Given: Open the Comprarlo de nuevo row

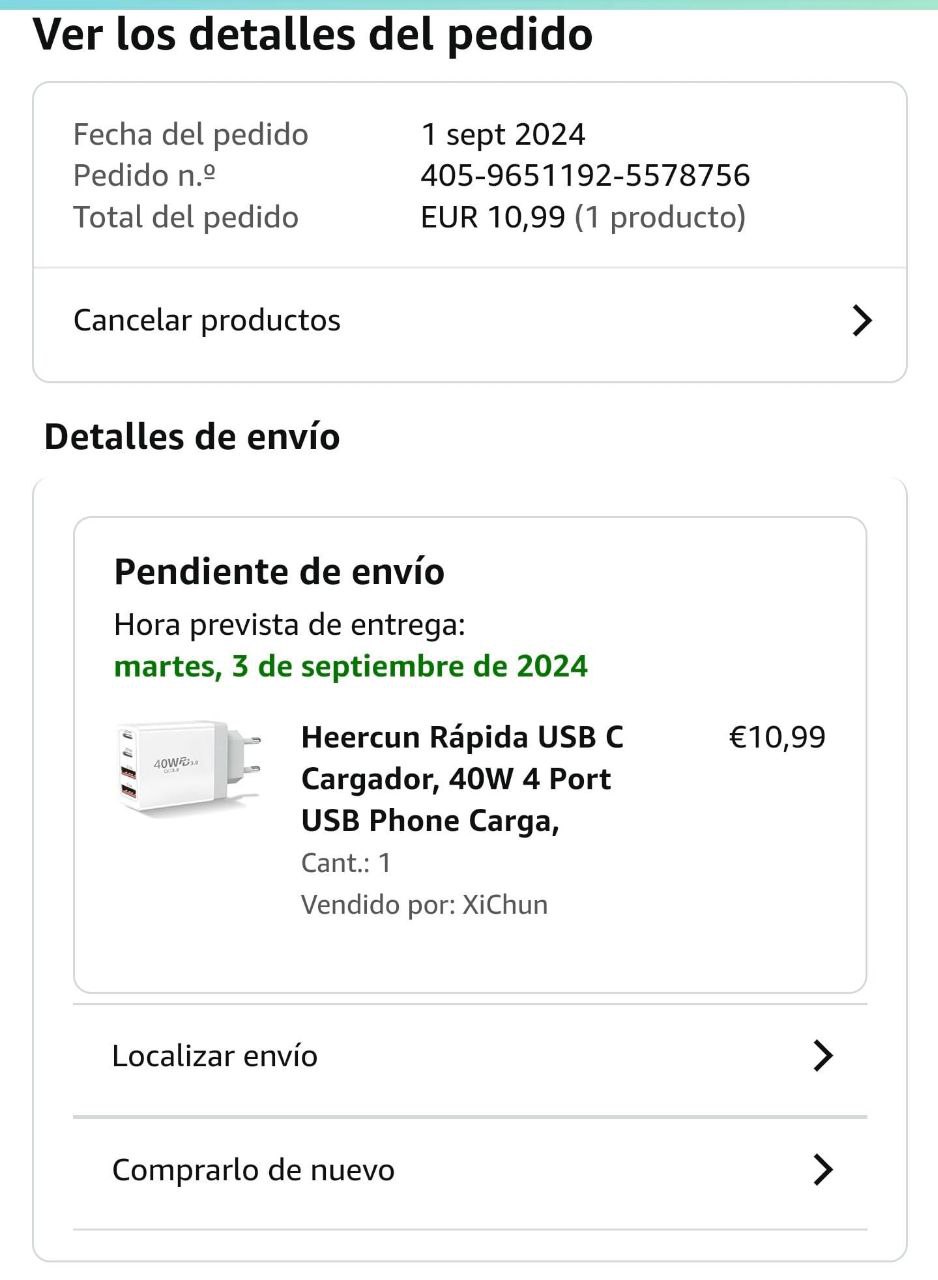Looking at the screenshot, I should (x=470, y=1170).
